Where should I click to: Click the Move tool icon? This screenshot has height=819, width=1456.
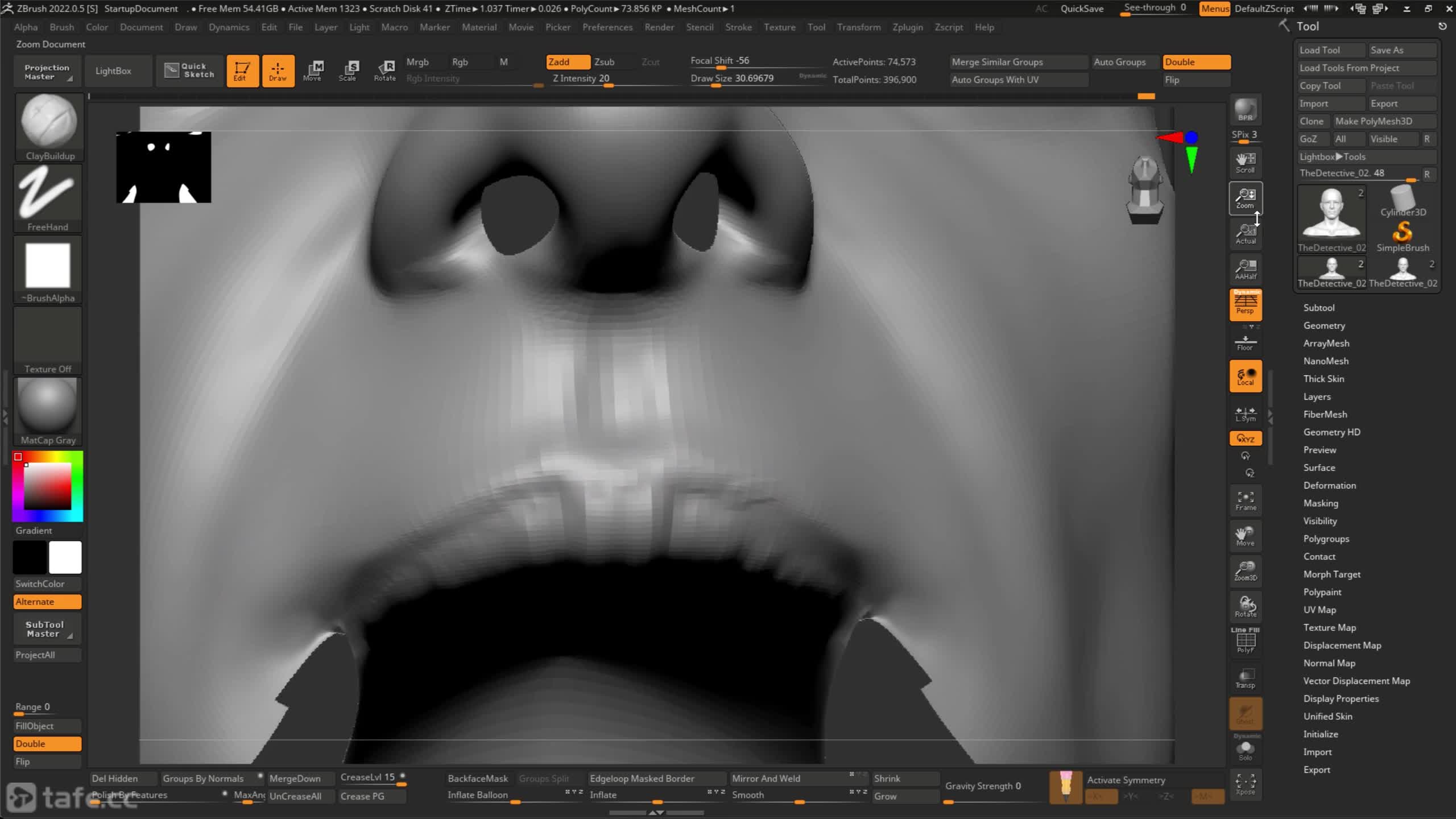pos(315,70)
